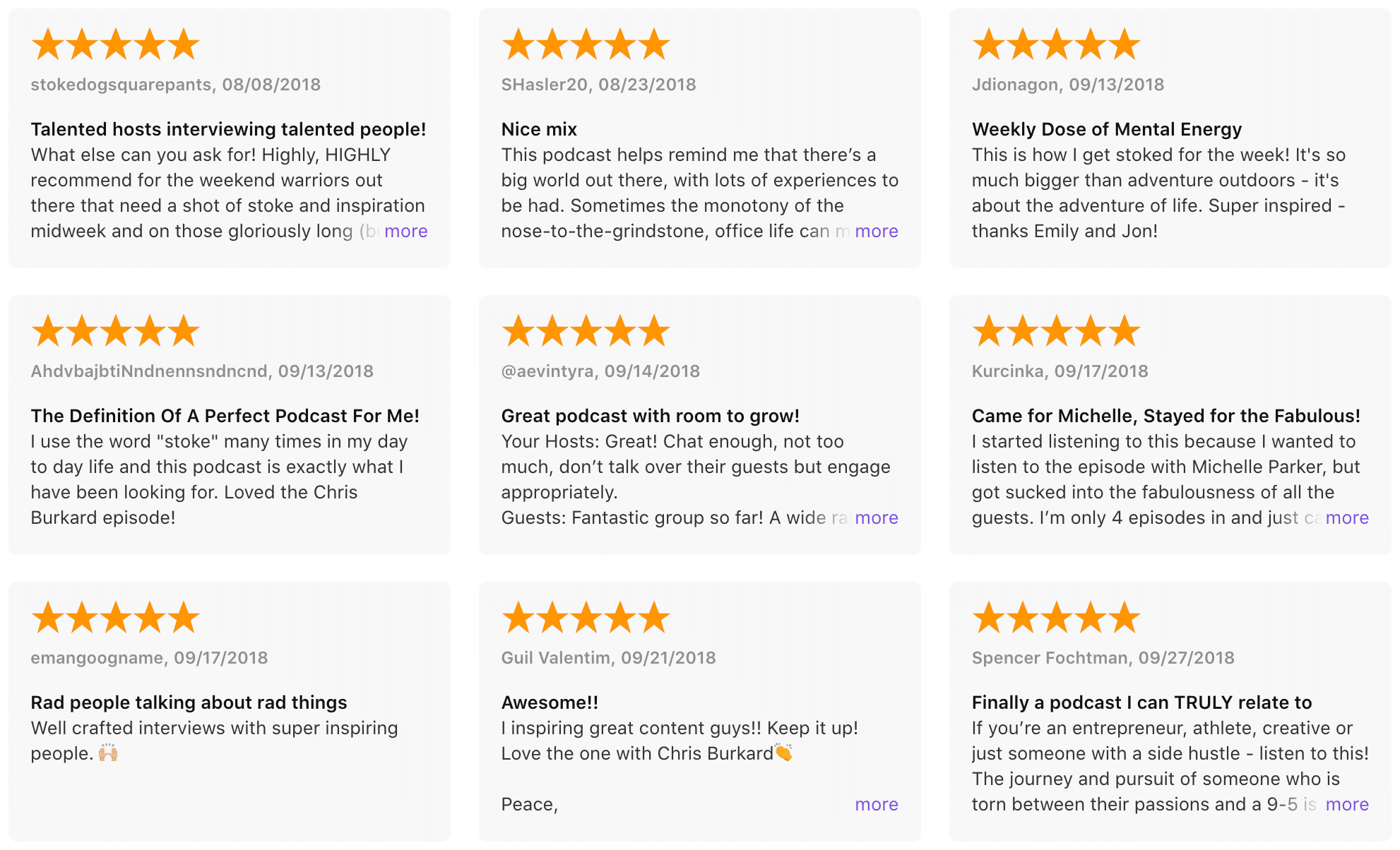Click the raised hands emoji
Image resolution: width=1400 pixels, height=850 pixels.
(108, 753)
